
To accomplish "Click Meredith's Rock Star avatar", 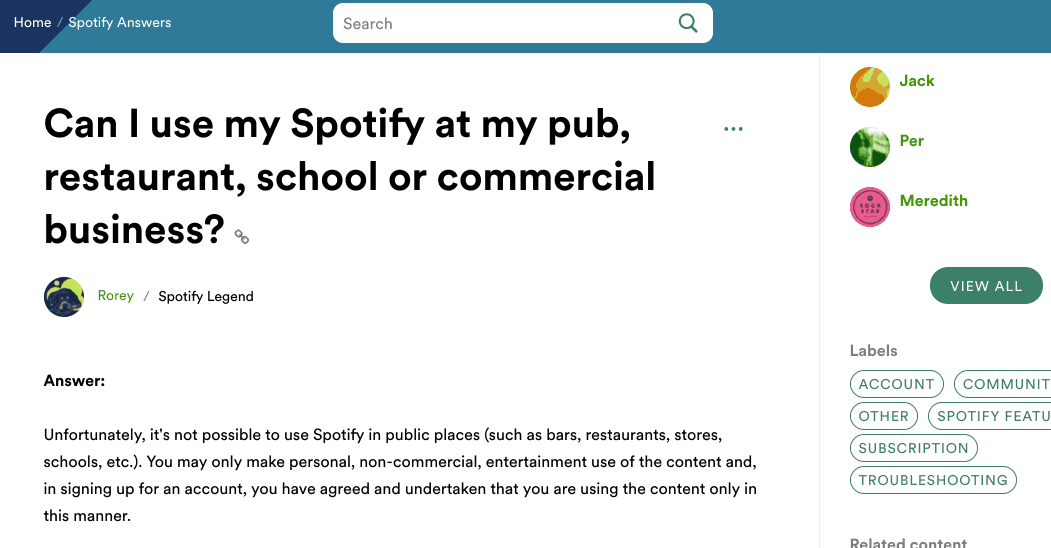I will click(x=869, y=207).
